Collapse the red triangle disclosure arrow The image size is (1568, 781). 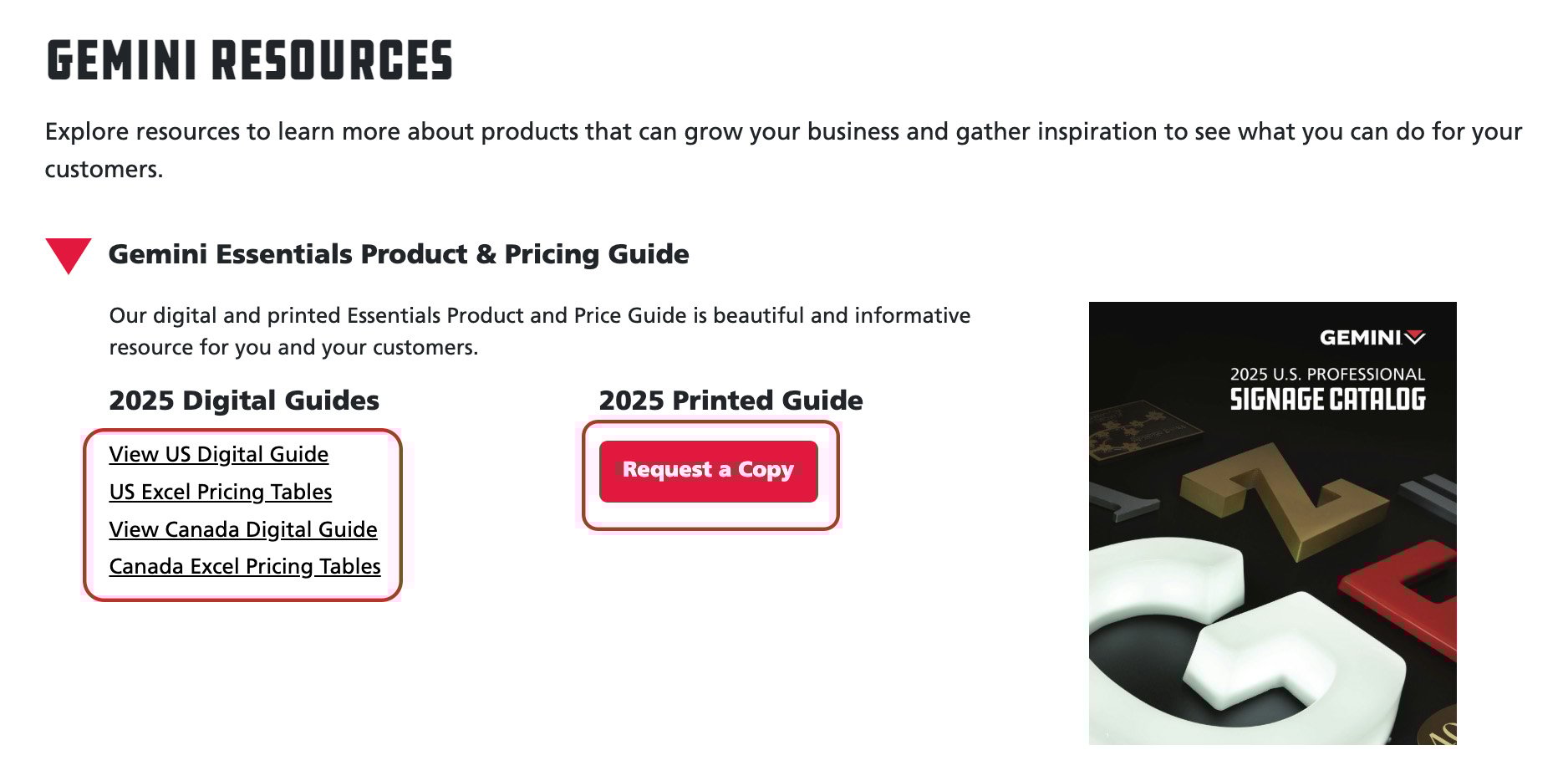69,255
